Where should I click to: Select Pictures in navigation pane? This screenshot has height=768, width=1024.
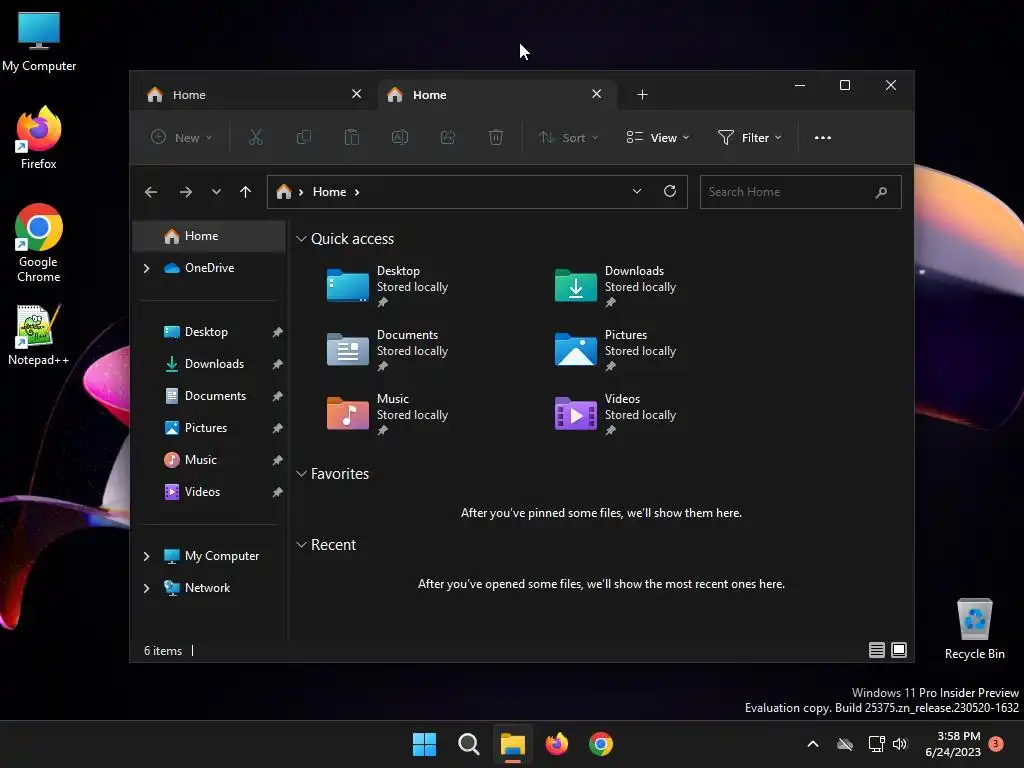[209, 428]
